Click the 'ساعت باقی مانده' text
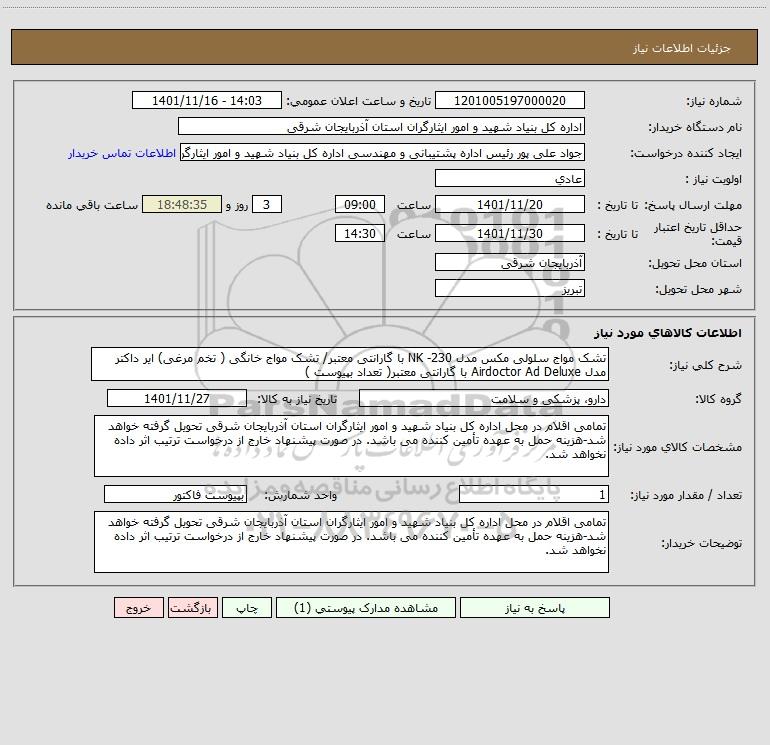This screenshot has width=770, height=745. pyautogui.click(x=92, y=205)
